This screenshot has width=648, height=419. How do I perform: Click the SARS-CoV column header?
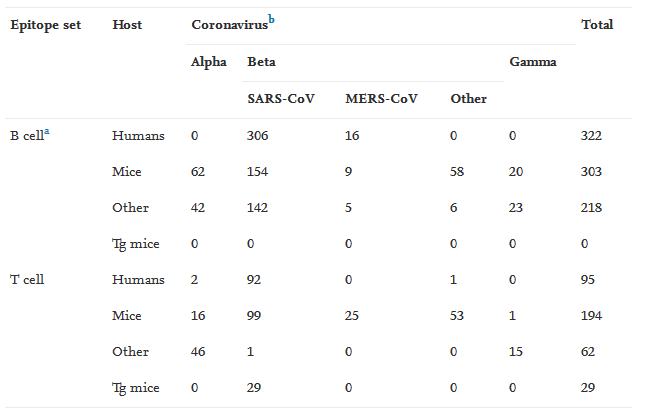pos(281,99)
